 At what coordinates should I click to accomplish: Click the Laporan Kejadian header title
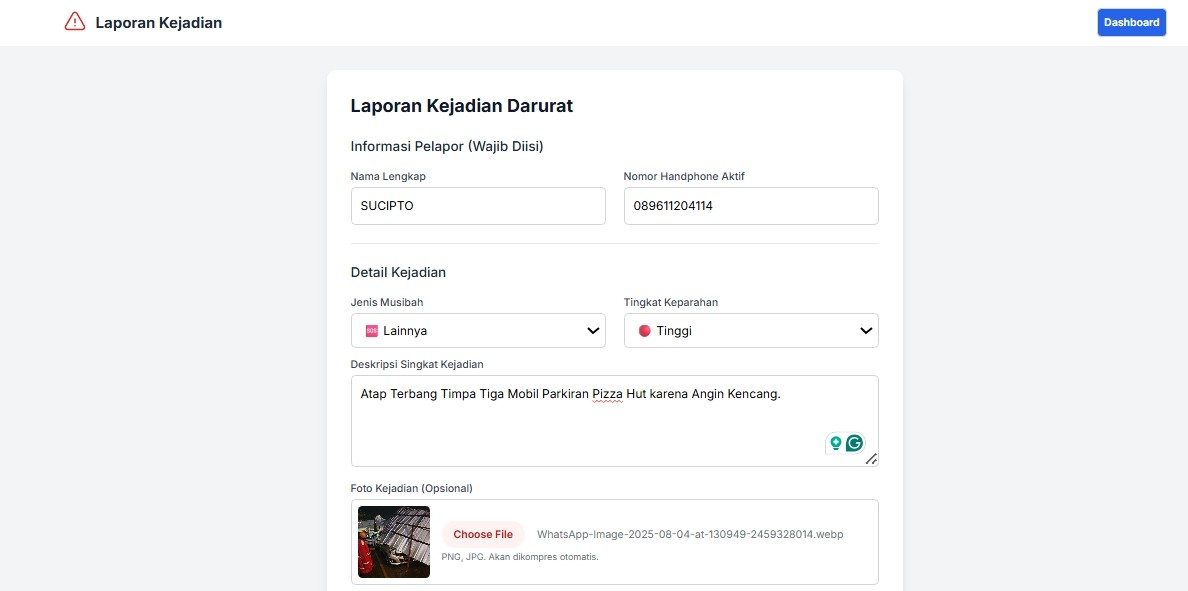(x=157, y=22)
